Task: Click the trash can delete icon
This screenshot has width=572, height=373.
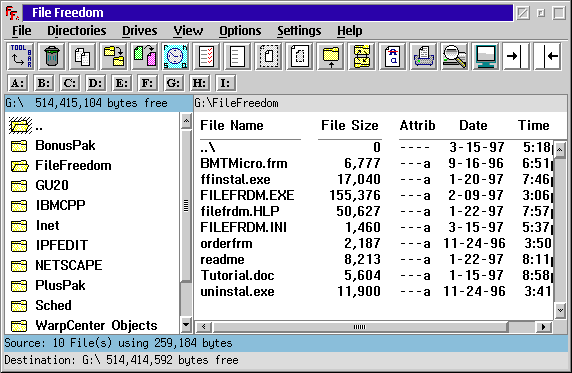Action: 52,56
